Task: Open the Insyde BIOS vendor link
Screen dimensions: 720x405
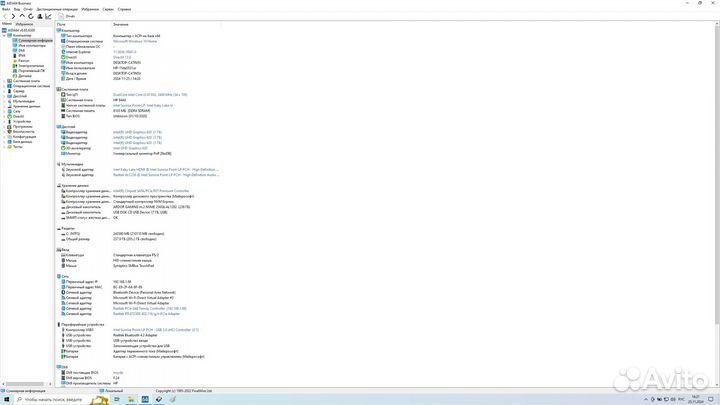Action: [x=118, y=373]
